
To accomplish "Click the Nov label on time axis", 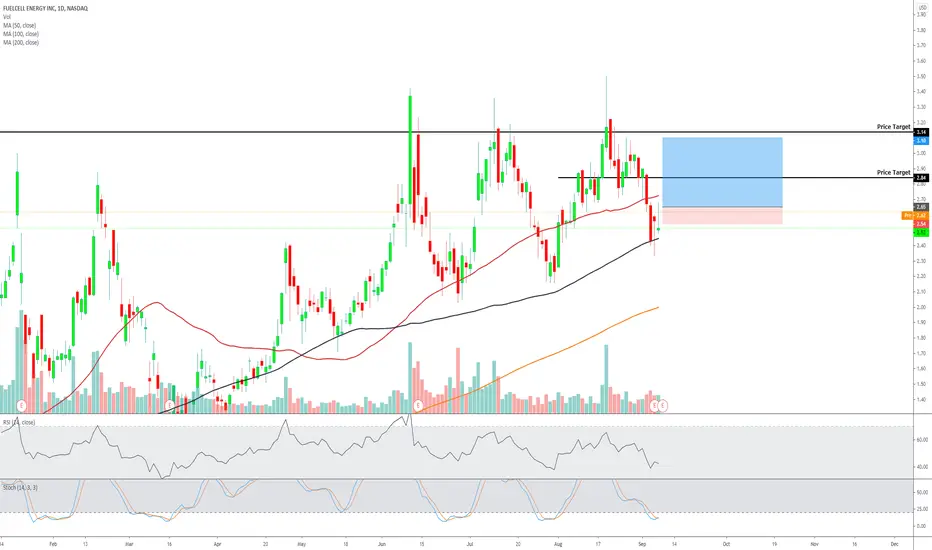I will [814, 544].
